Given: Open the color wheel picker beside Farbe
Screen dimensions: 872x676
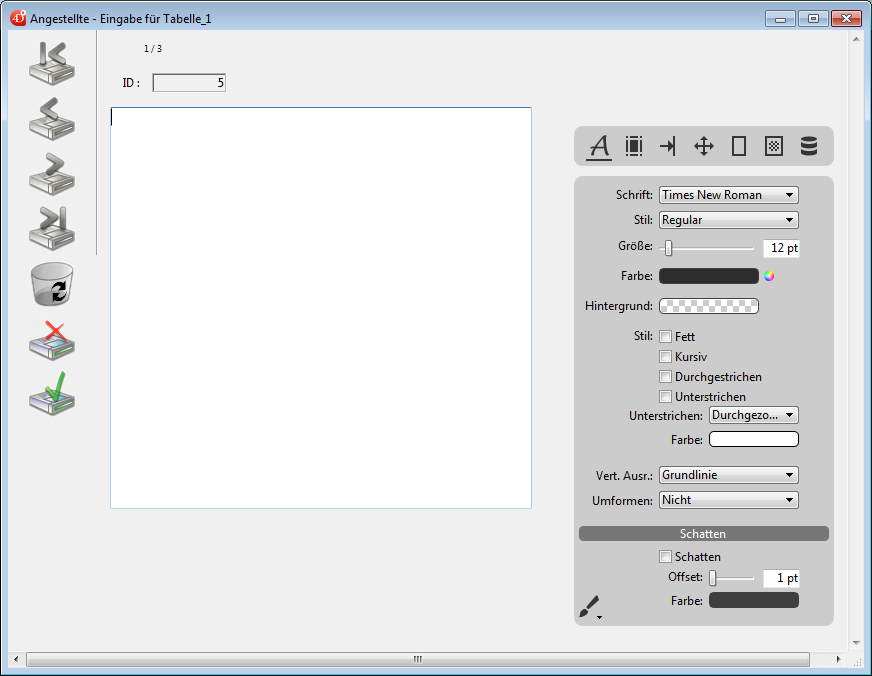Looking at the screenshot, I should pos(769,277).
